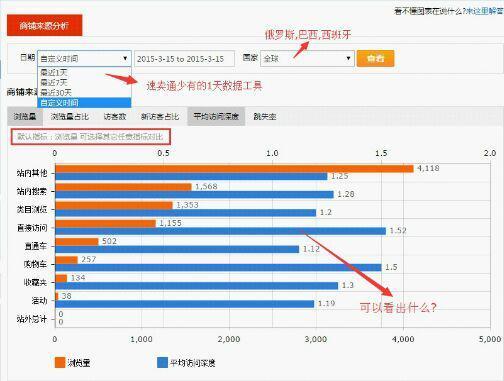Click the 浏览量 legend label
The width and height of the screenshot is (504, 381).
point(79,363)
